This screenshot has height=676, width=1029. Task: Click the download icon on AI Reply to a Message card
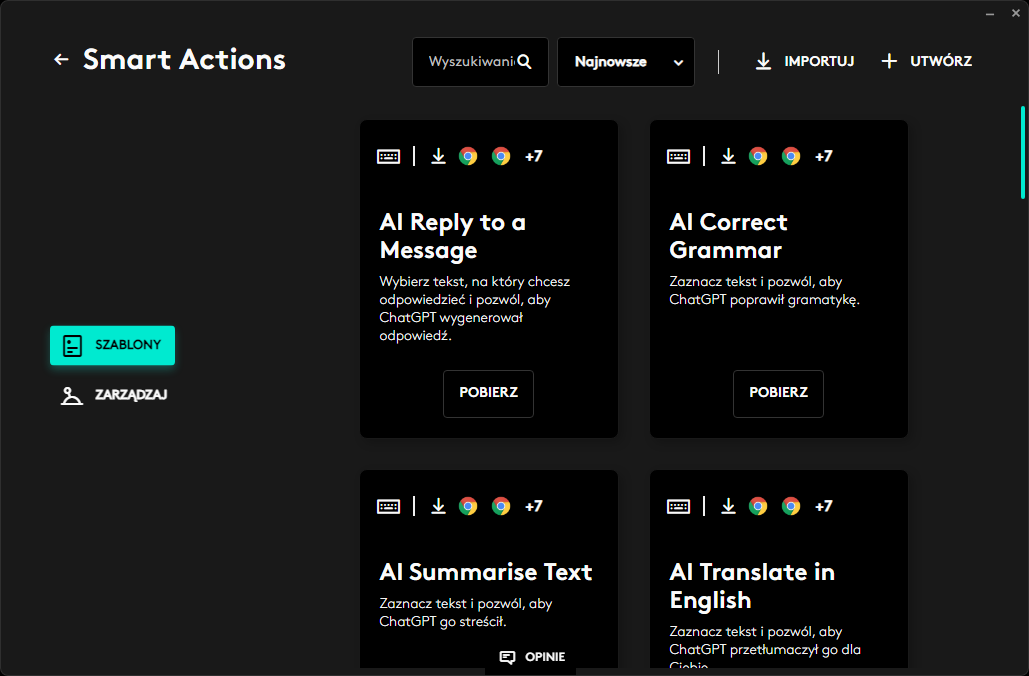(x=438, y=156)
